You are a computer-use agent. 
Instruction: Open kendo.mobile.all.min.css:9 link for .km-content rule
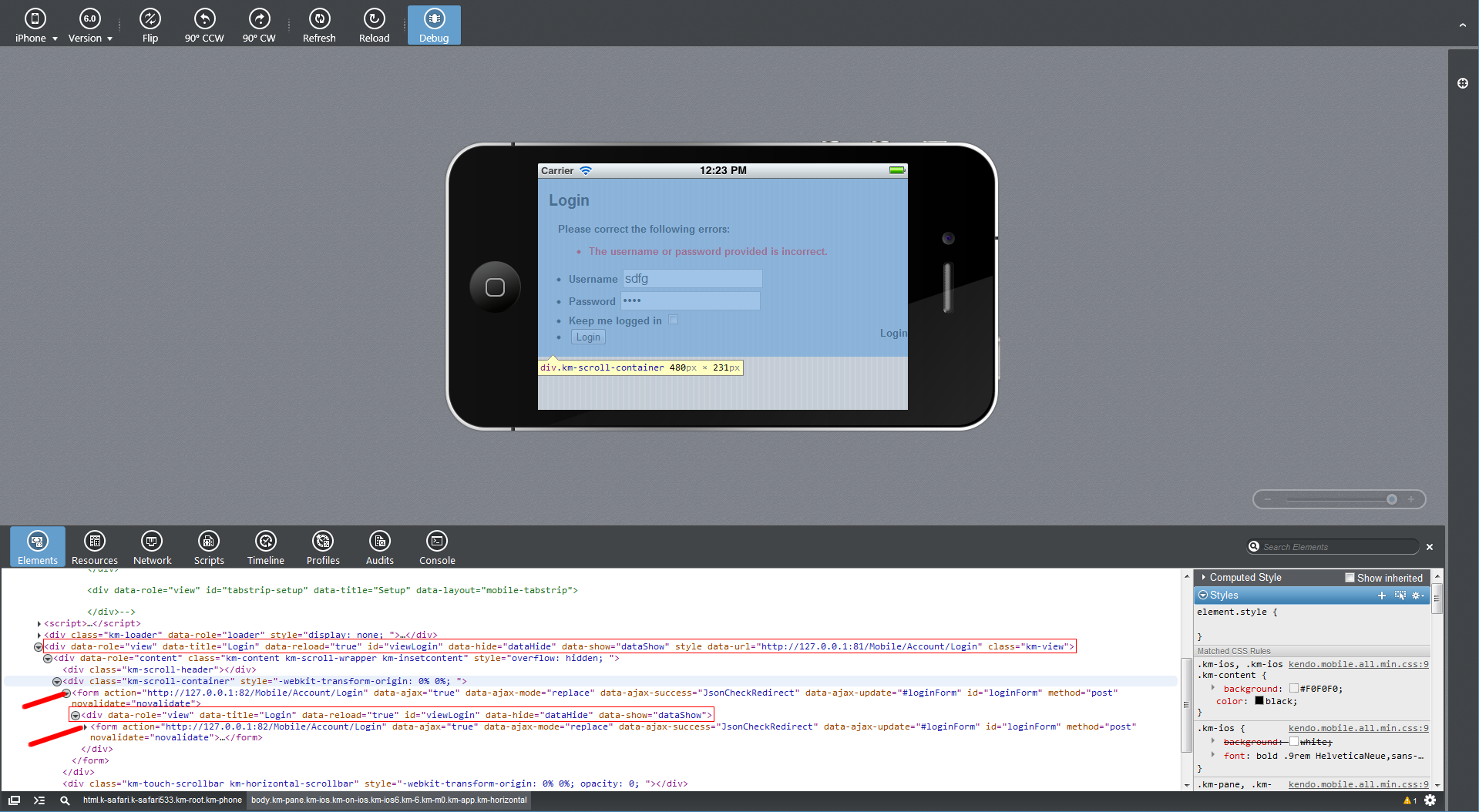tap(1358, 664)
